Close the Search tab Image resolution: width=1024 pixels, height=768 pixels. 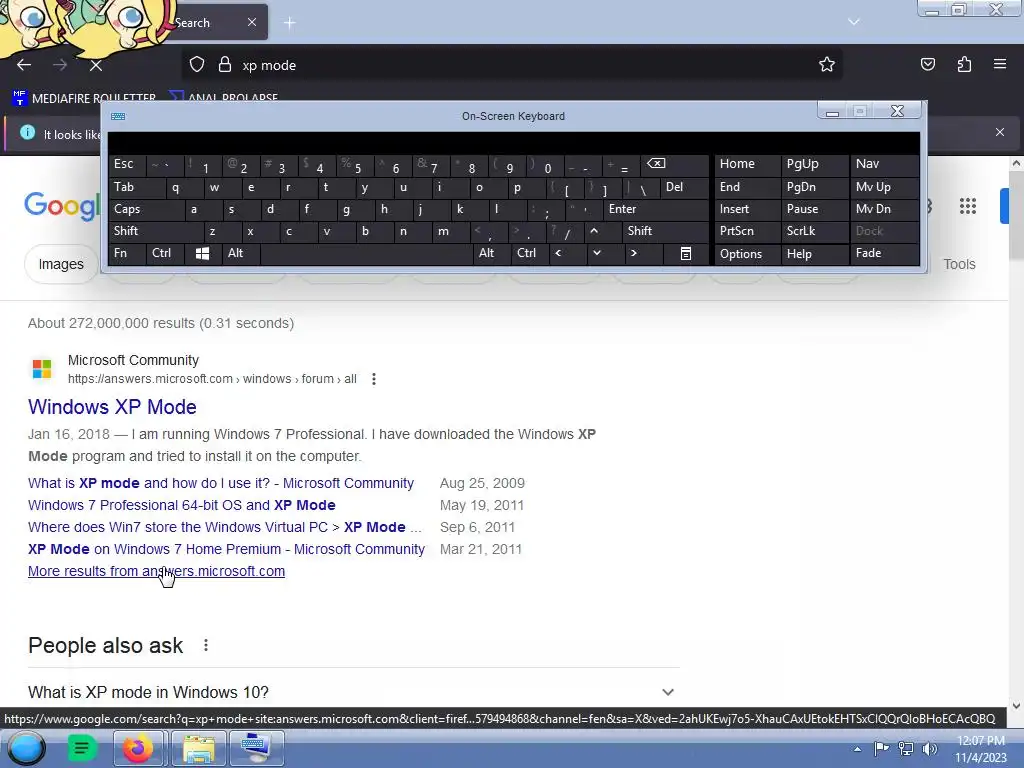pyautogui.click(x=252, y=22)
